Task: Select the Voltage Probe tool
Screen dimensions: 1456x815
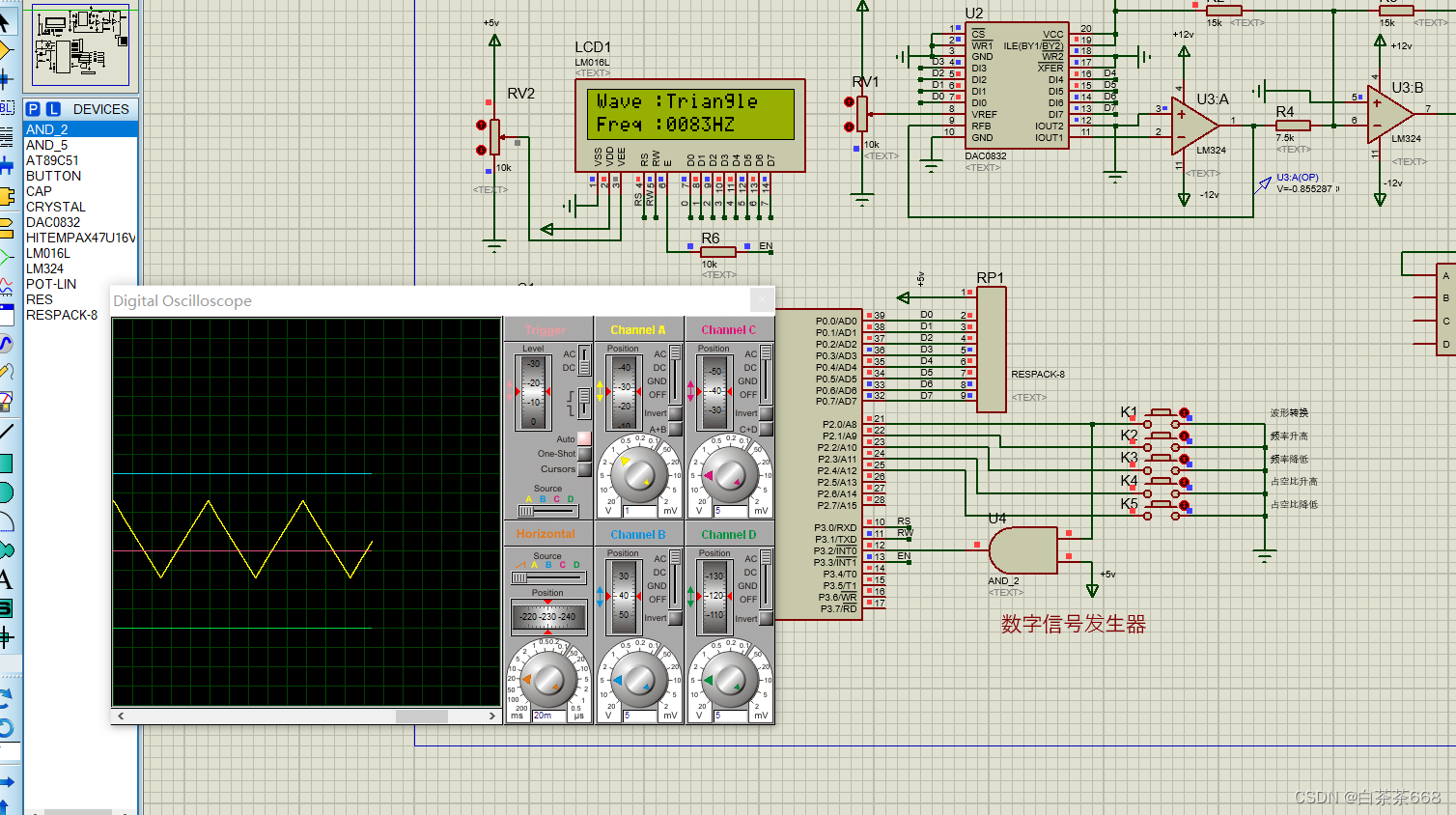Action: coord(5,372)
